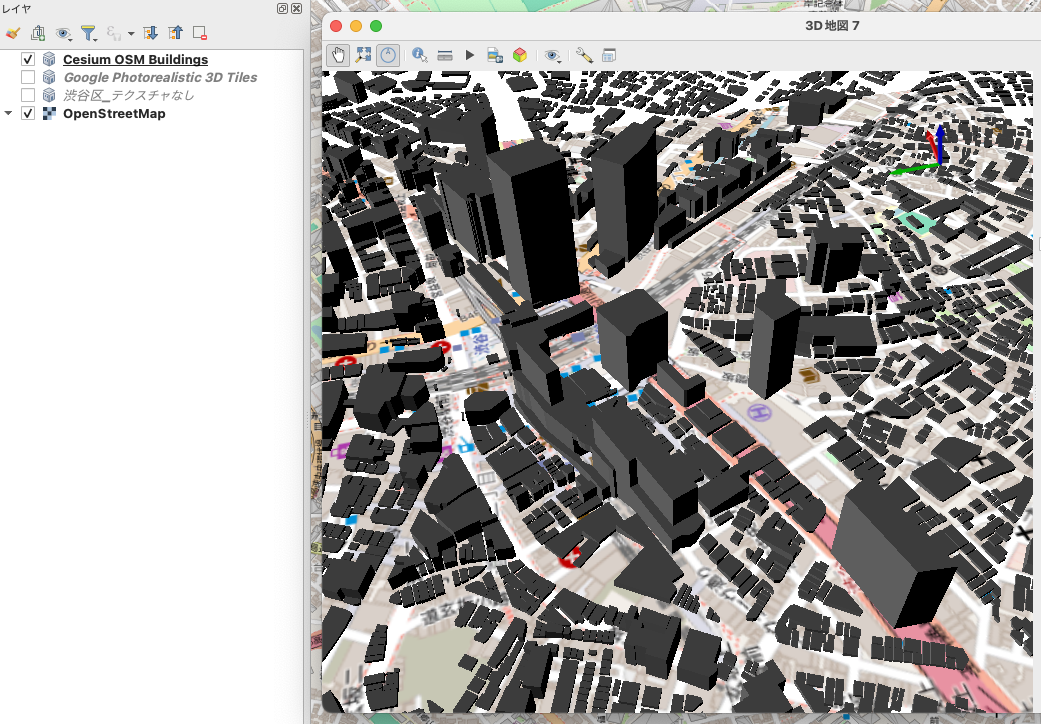This screenshot has height=724, width=1041.
Task: Select the measurement tool
Action: pyautogui.click(x=446, y=55)
